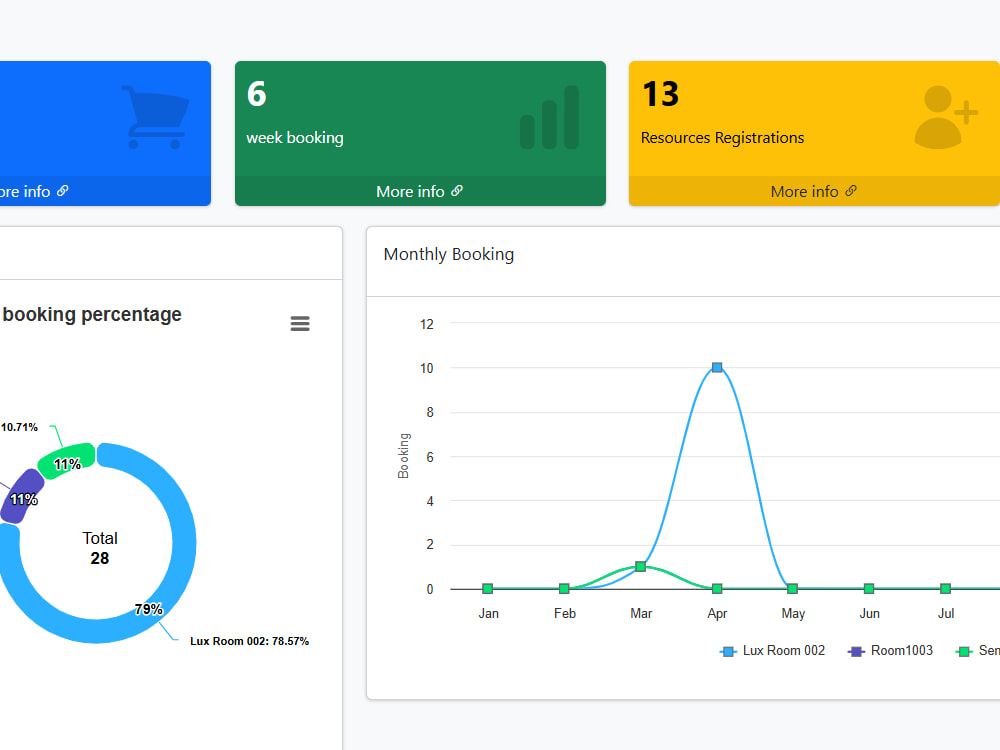Click the week booking label
This screenshot has width=1000, height=750.
tap(295, 138)
